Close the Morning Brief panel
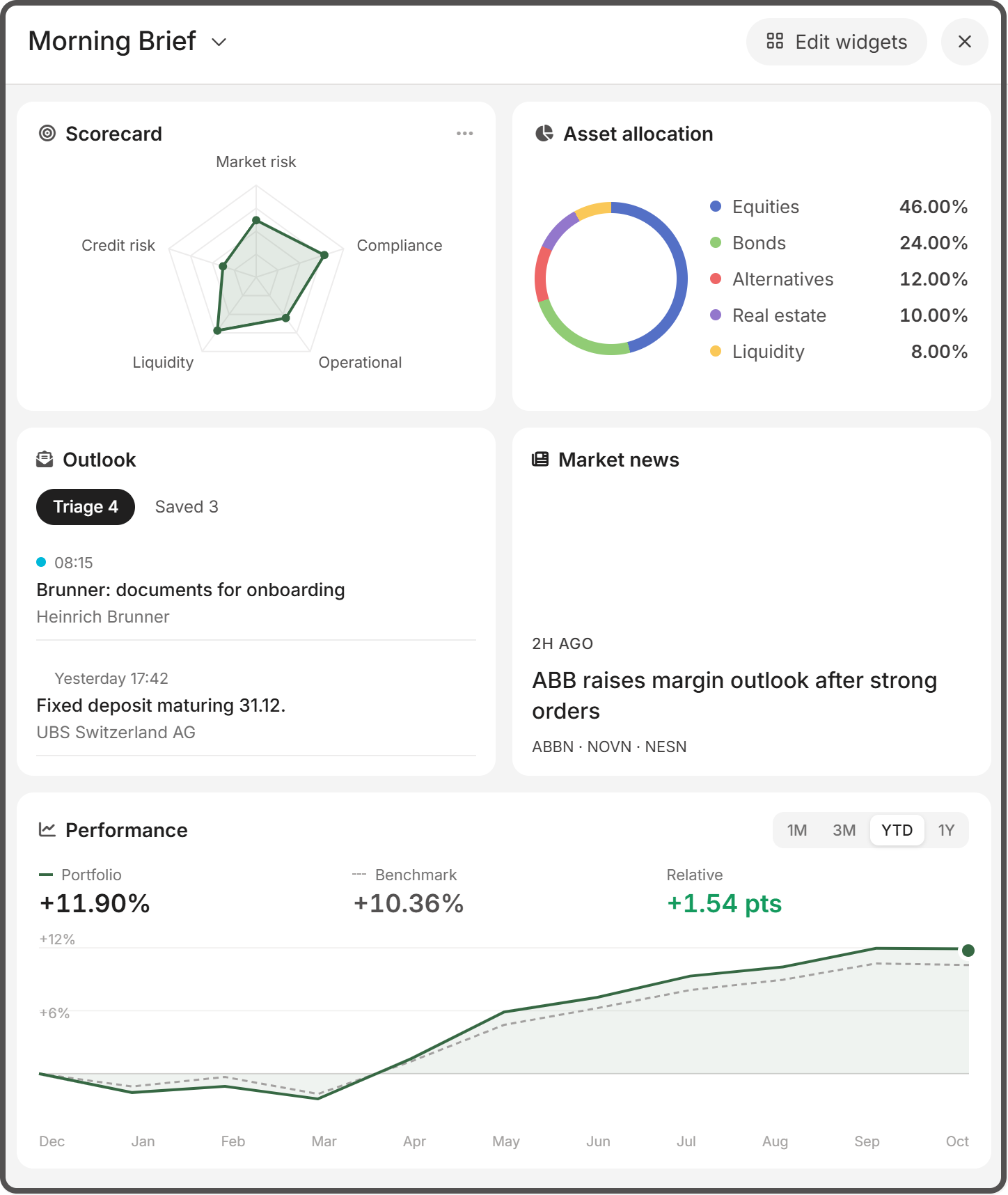Image resolution: width=1008 pixels, height=1195 pixels. (964, 42)
